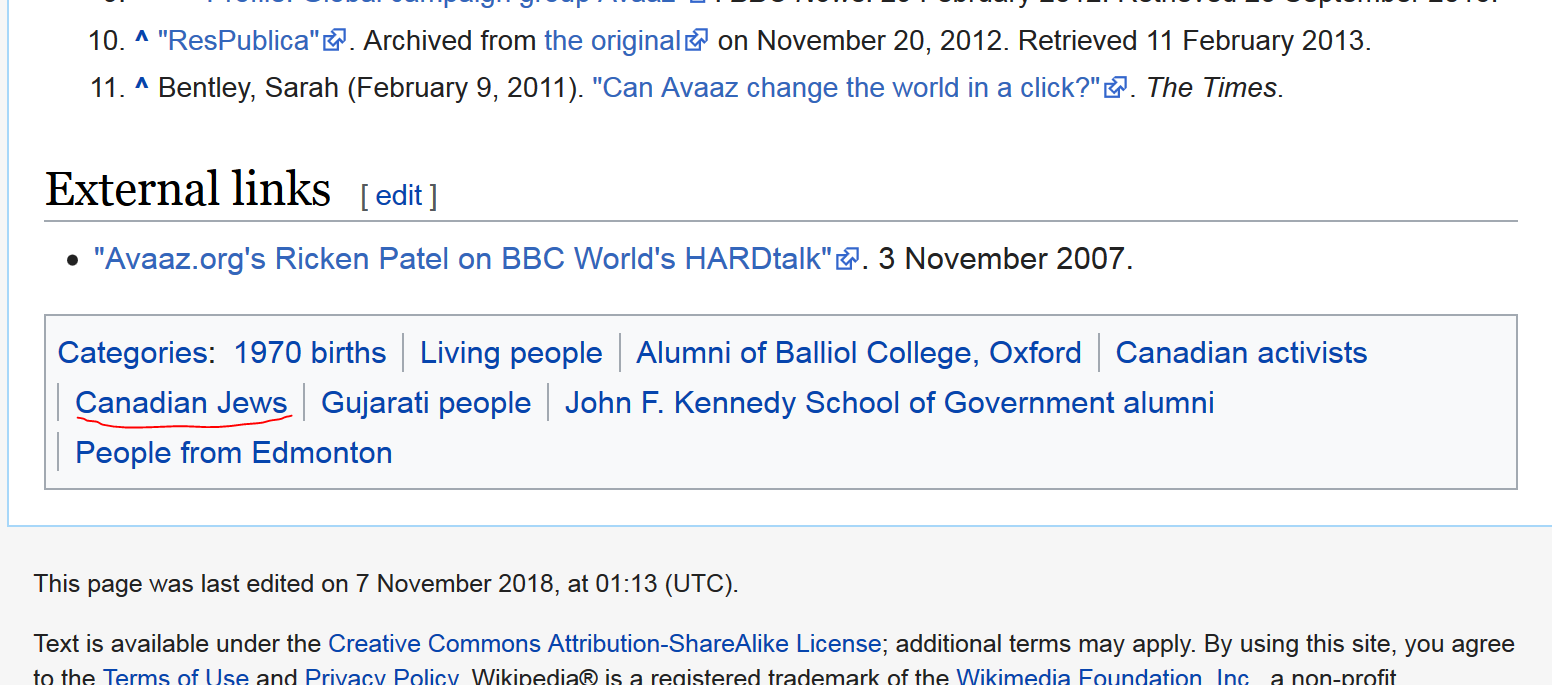The width and height of the screenshot is (1552, 685).
Task: Open People from Edmonton category
Action: (x=233, y=453)
